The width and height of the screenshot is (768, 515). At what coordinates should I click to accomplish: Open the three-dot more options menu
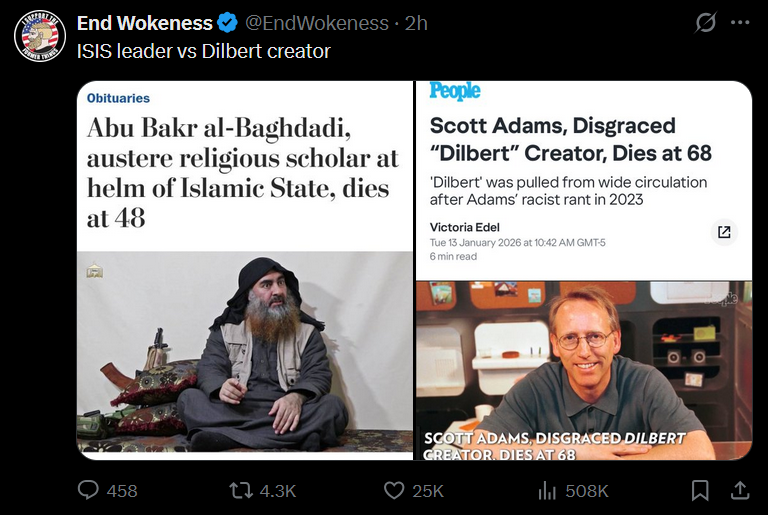coord(740,23)
